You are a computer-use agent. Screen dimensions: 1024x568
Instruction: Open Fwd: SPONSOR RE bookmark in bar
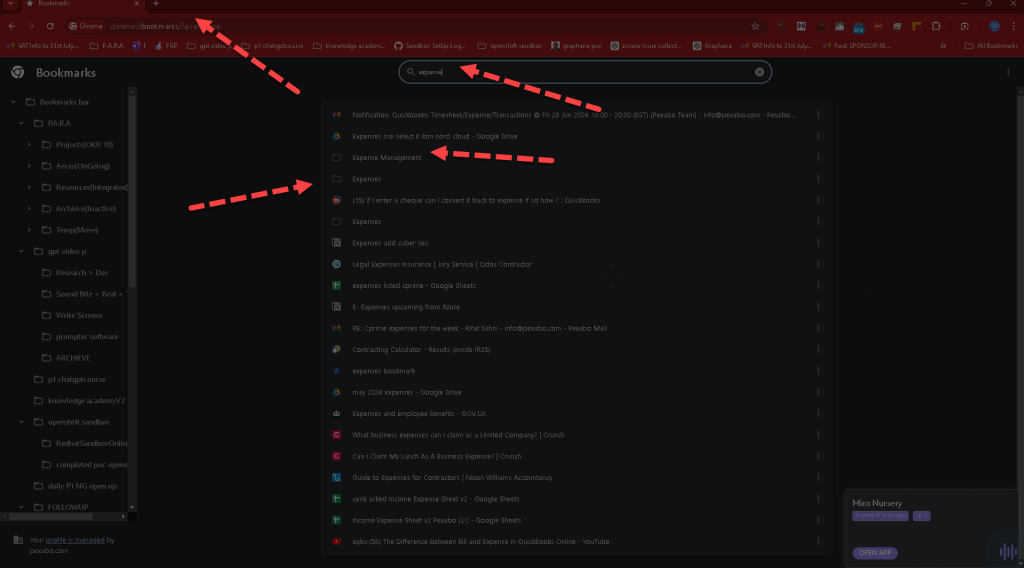(857, 46)
